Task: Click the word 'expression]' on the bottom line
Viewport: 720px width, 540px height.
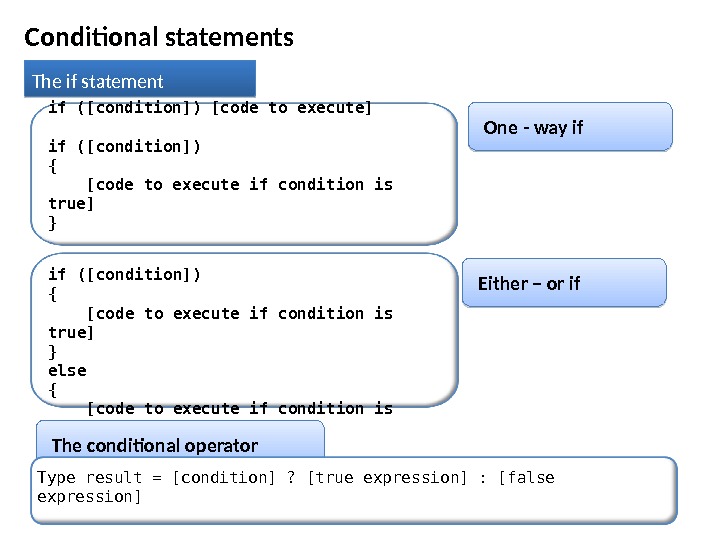Action: click(89, 496)
